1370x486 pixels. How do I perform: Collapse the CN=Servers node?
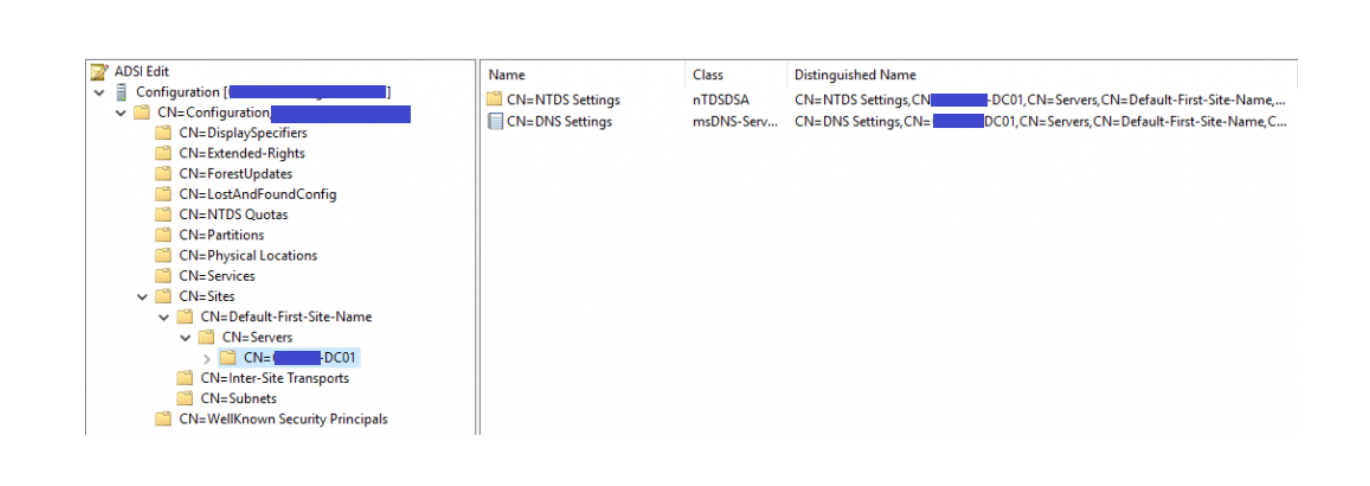[x=185, y=338]
